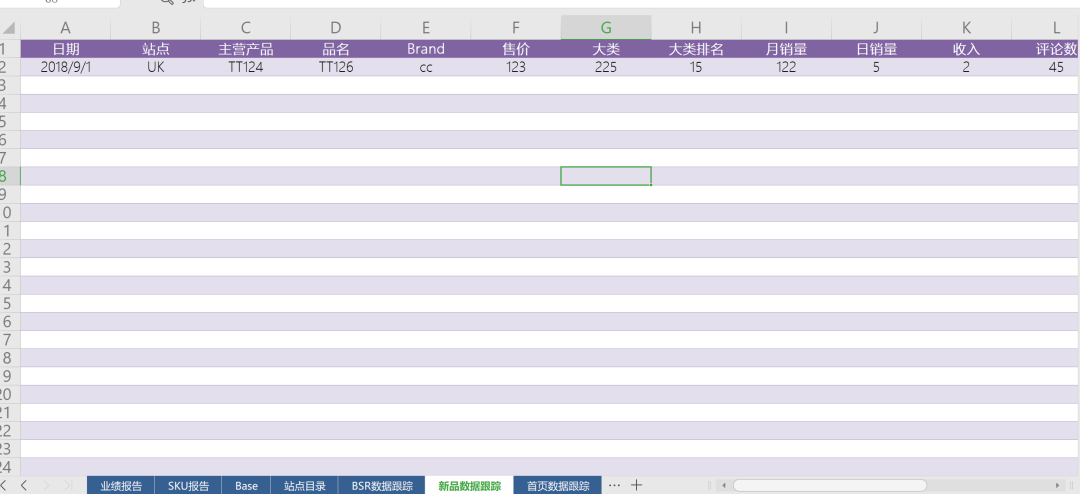Viewport: 1080px width, 494px height.
Task: Select column K header
Action: tap(966, 28)
